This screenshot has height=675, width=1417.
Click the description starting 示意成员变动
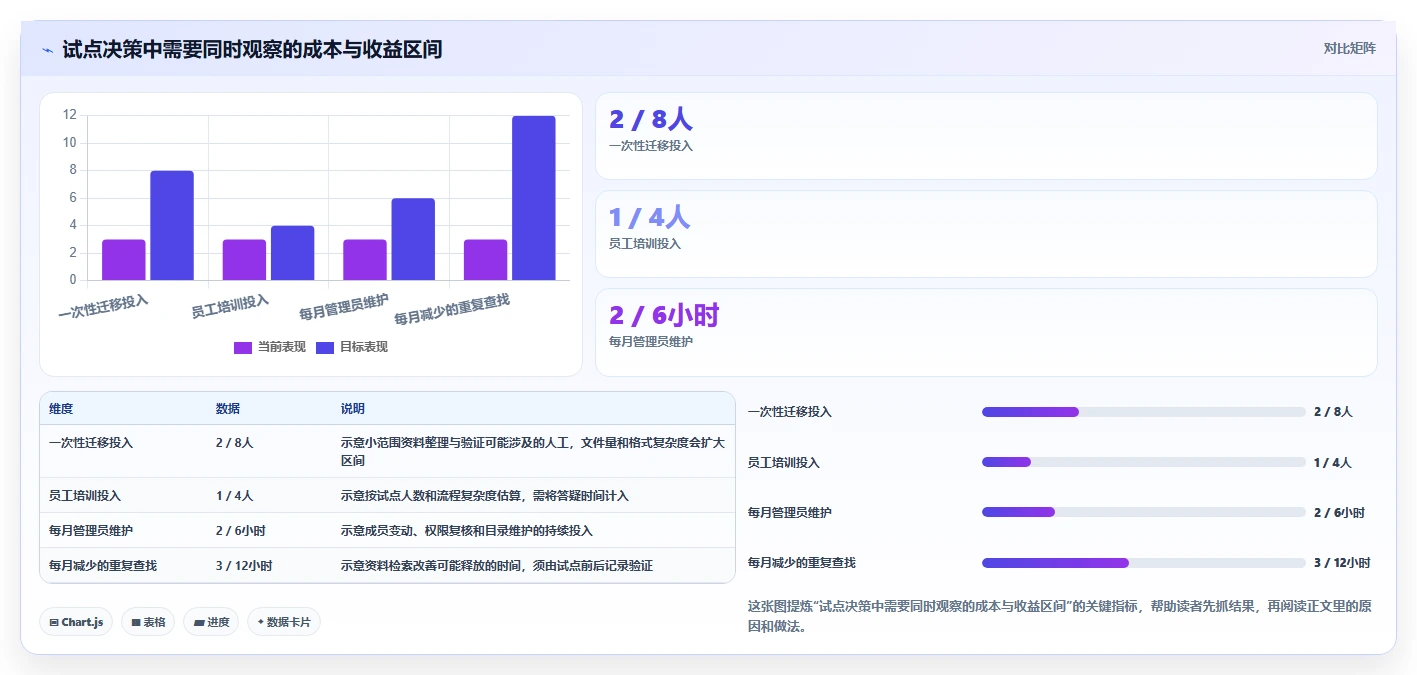[467, 530]
